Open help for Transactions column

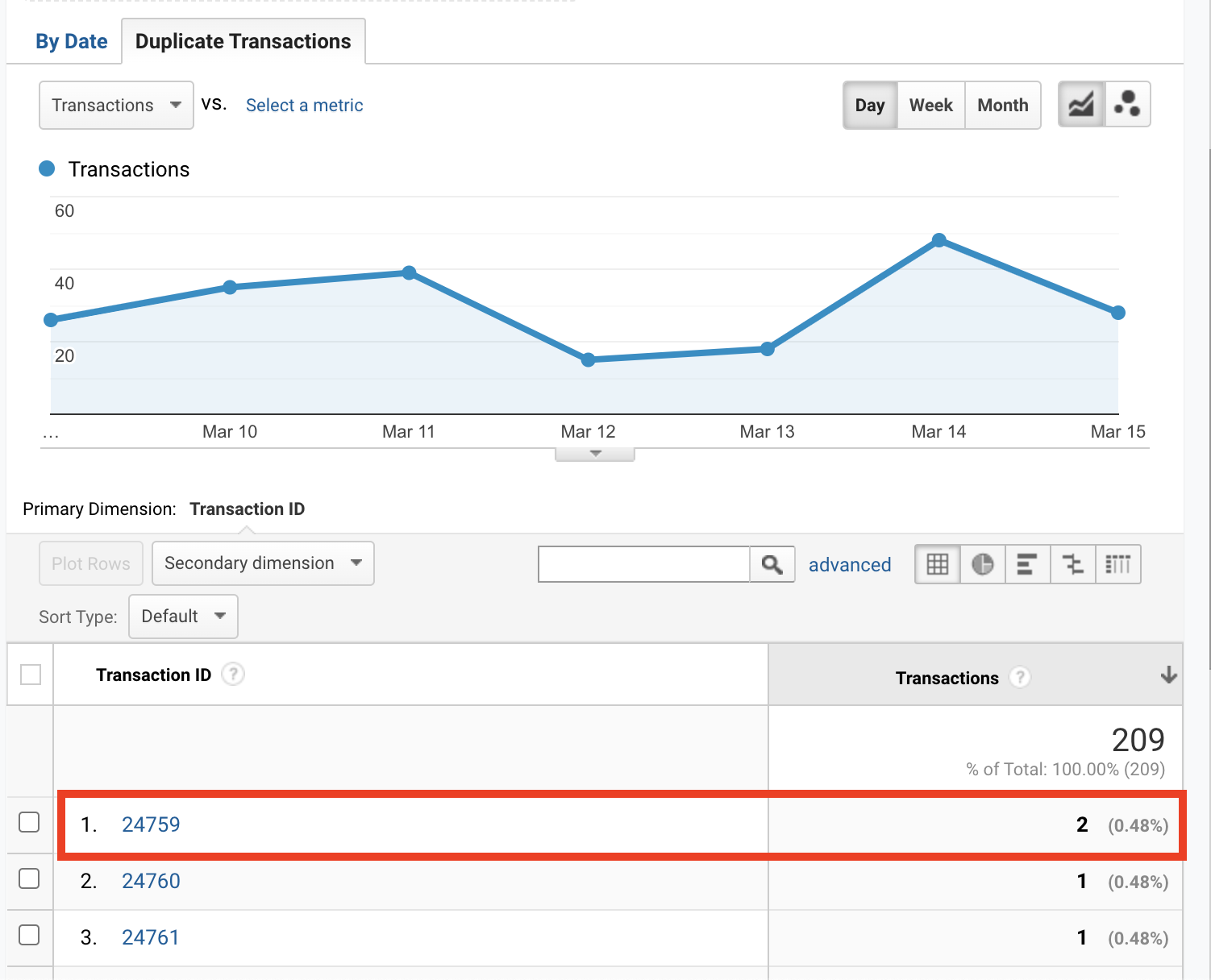(x=1020, y=678)
